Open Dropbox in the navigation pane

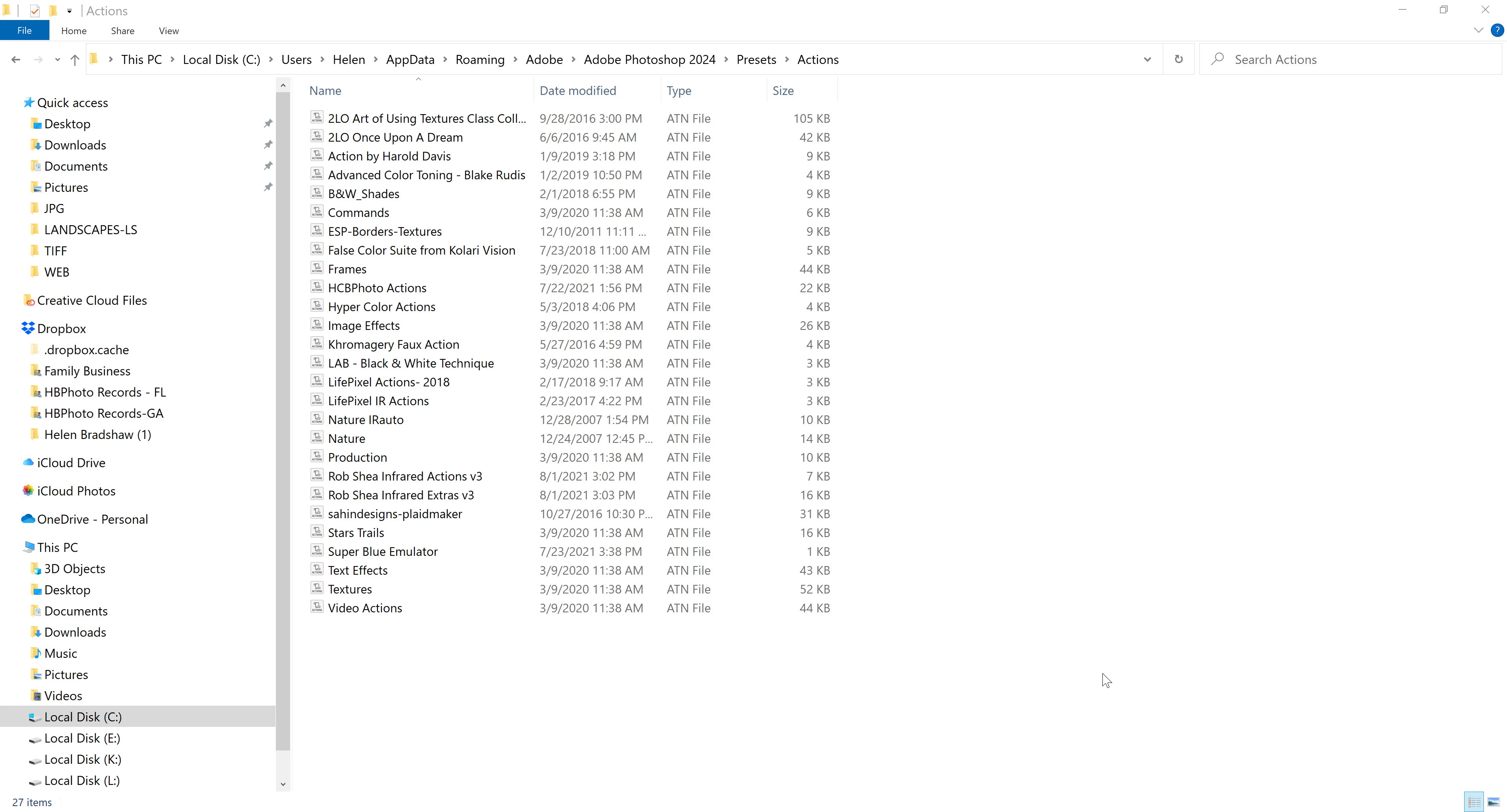pyautogui.click(x=62, y=329)
